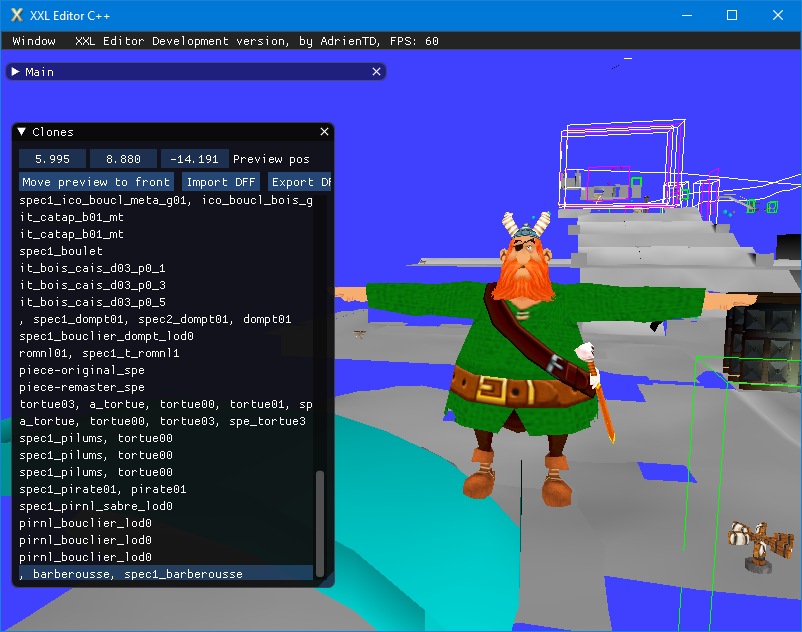Close the Clones panel
This screenshot has height=632, width=802.
tap(324, 132)
